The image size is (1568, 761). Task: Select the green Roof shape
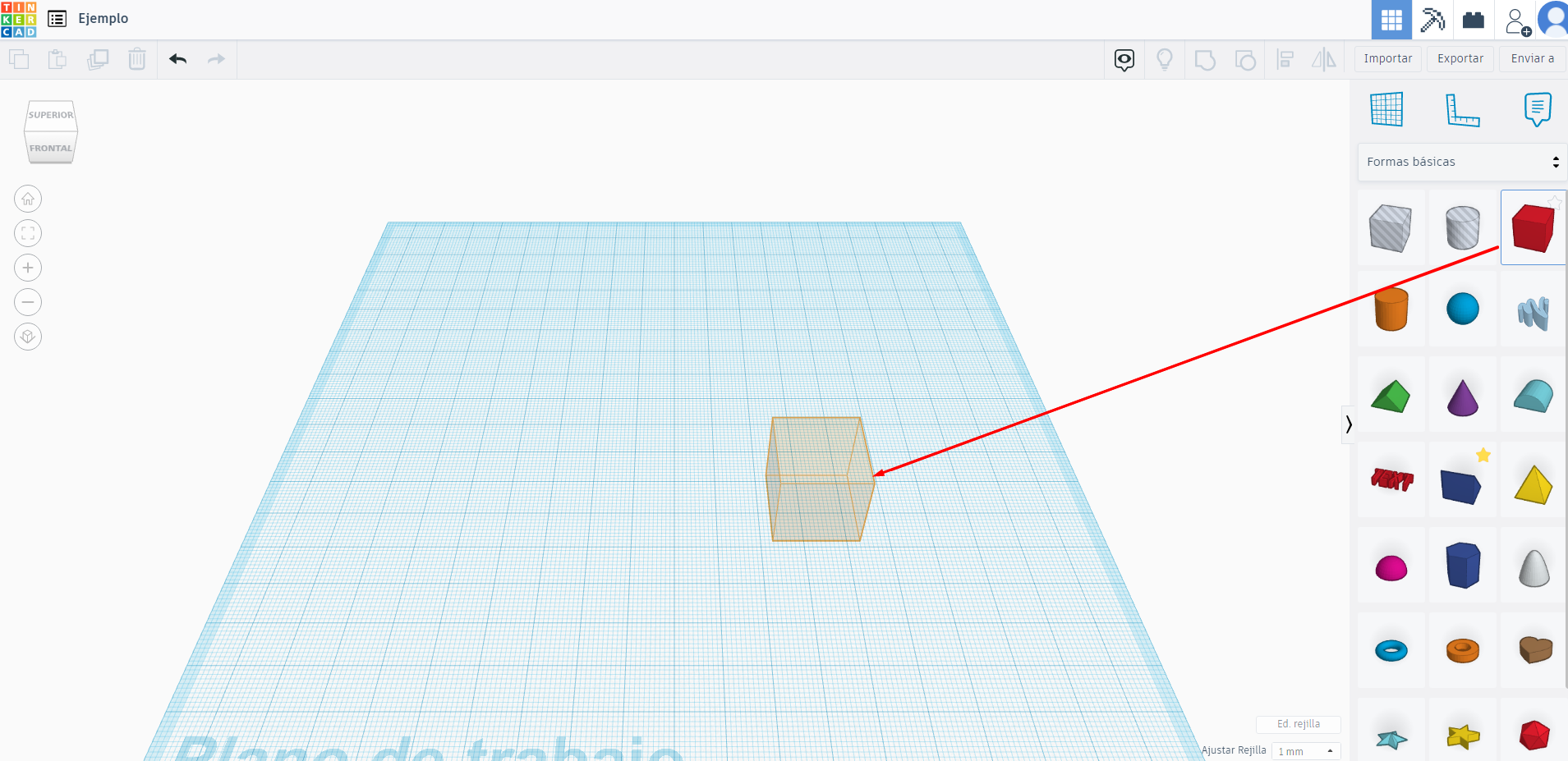coord(1391,397)
